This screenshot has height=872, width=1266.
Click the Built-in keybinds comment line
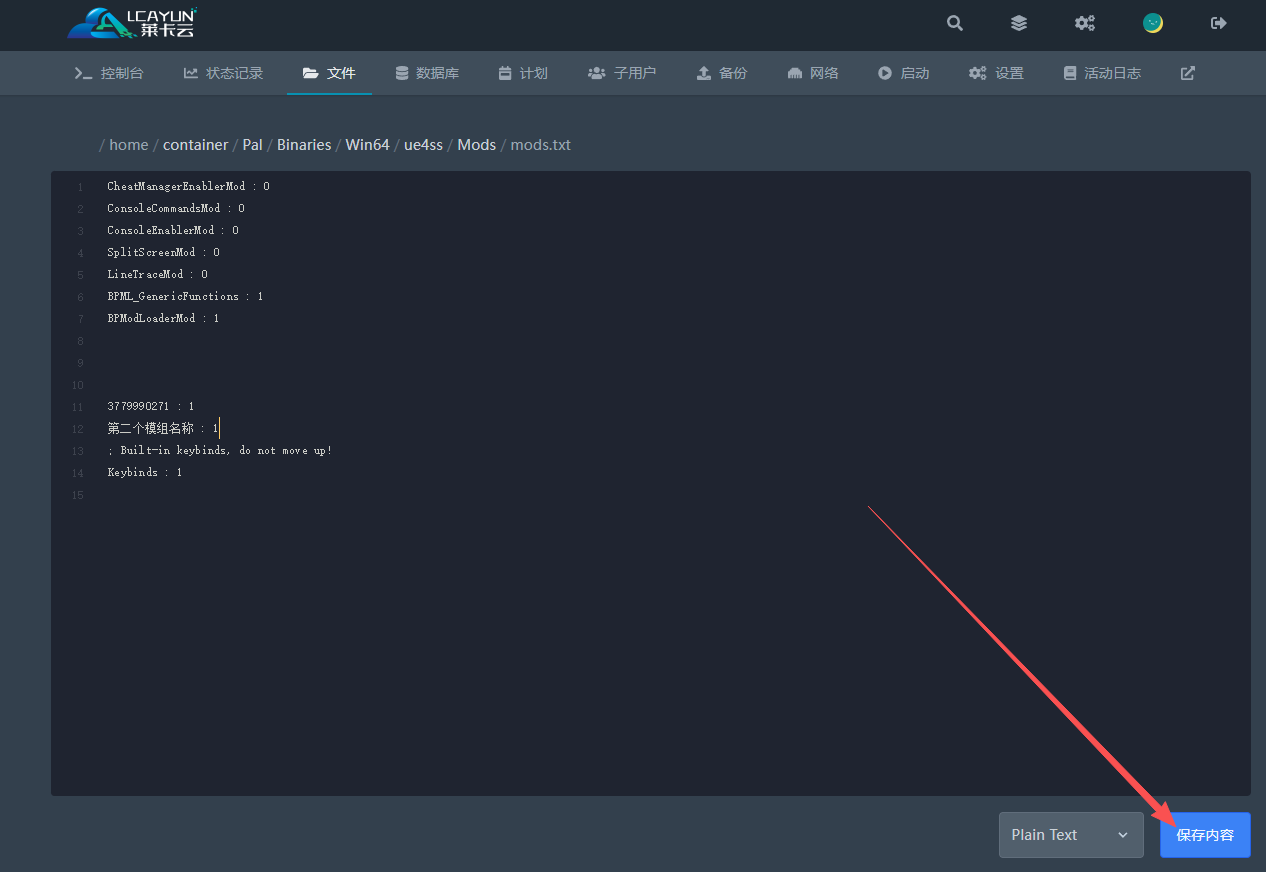point(219,451)
